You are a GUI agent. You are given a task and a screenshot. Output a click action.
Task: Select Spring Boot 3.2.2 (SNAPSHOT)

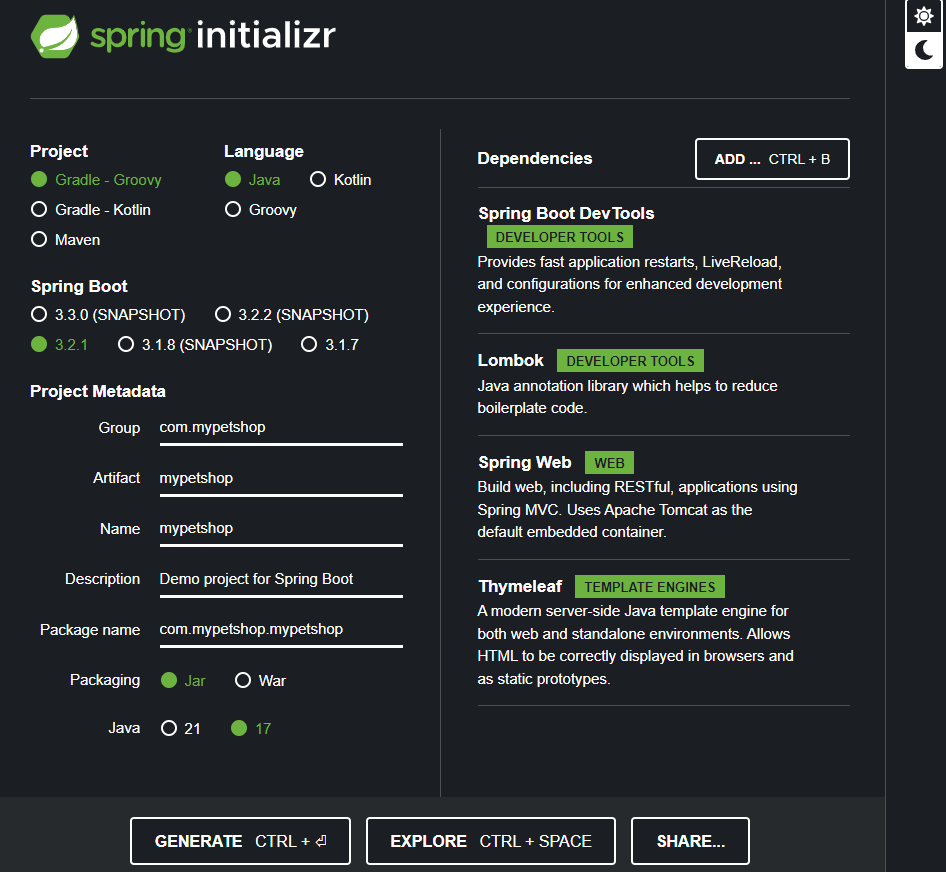tap(292, 314)
